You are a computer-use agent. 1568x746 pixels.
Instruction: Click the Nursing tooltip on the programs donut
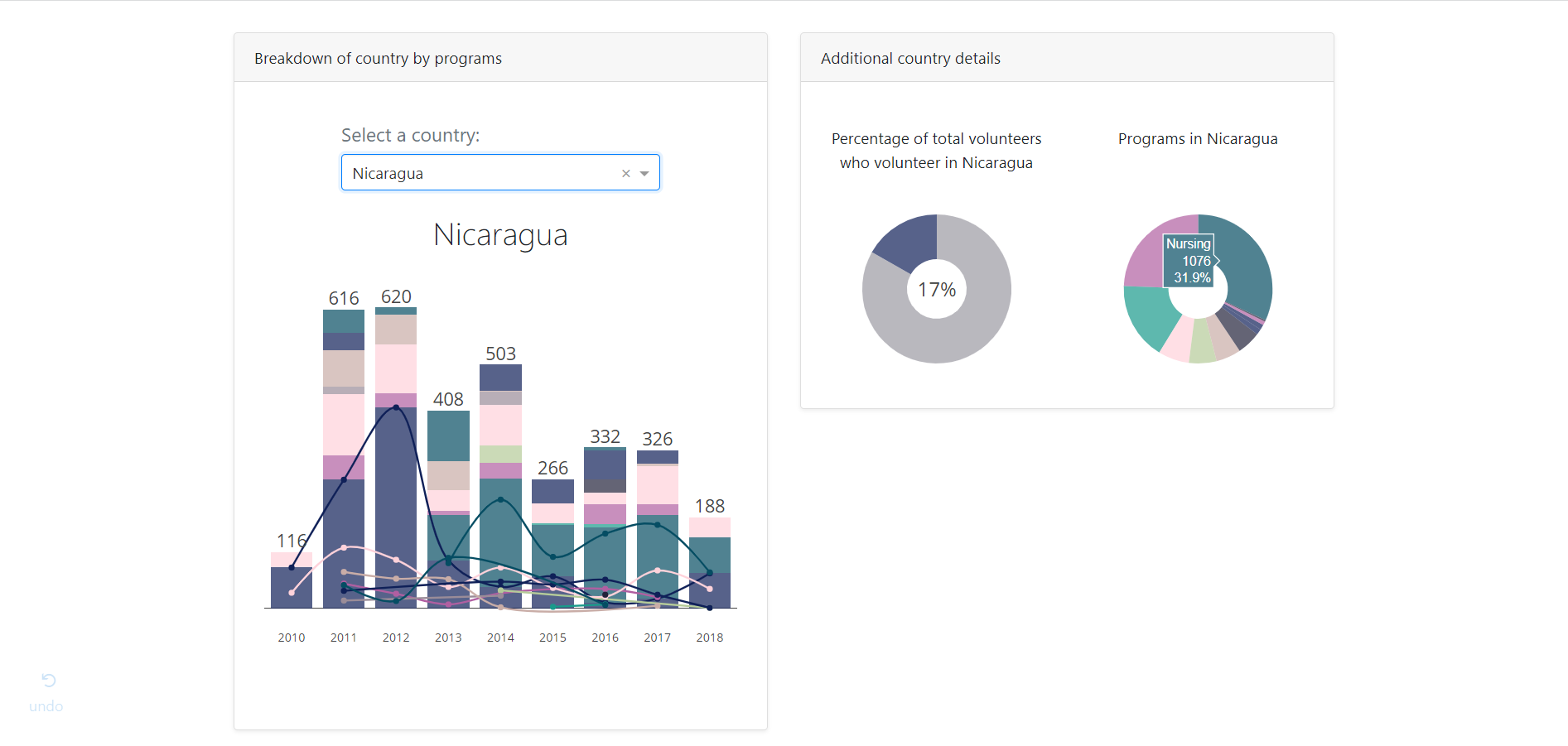pyautogui.click(x=1189, y=260)
